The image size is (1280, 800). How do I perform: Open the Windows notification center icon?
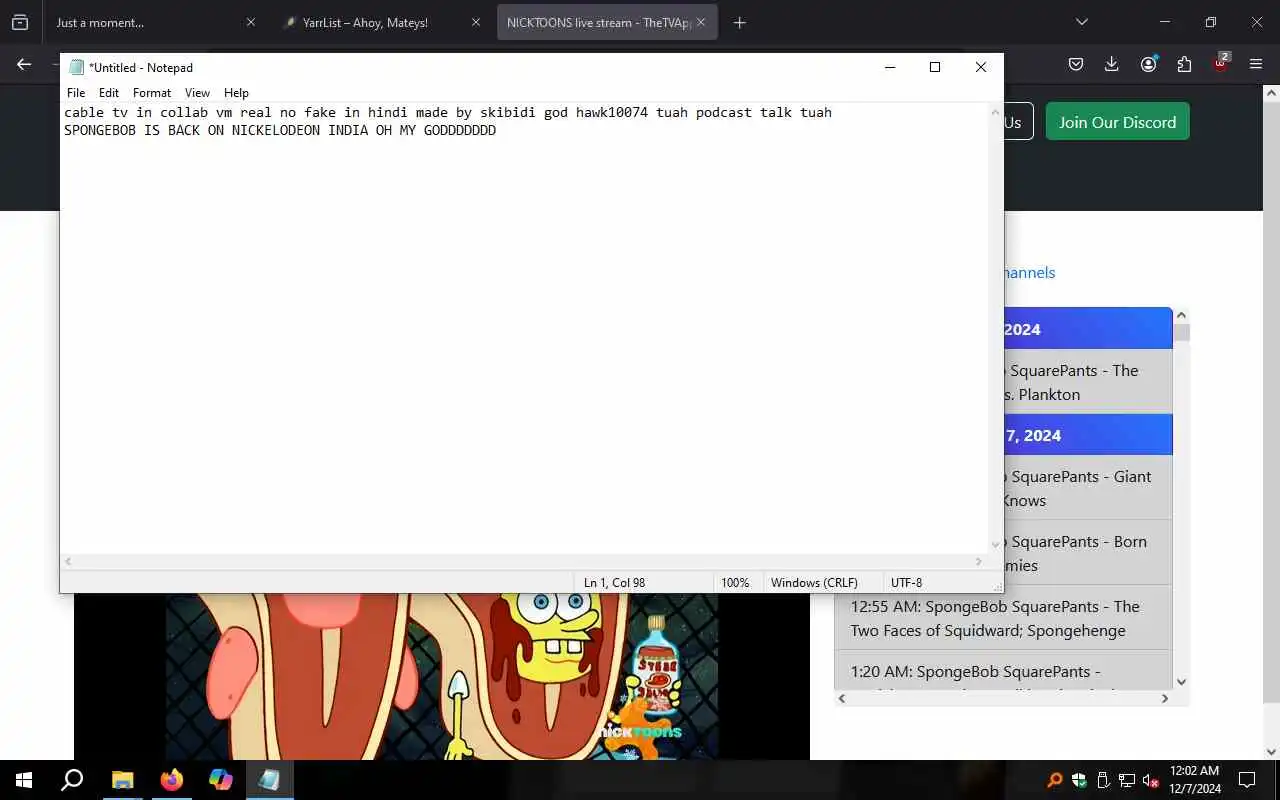(1247, 780)
